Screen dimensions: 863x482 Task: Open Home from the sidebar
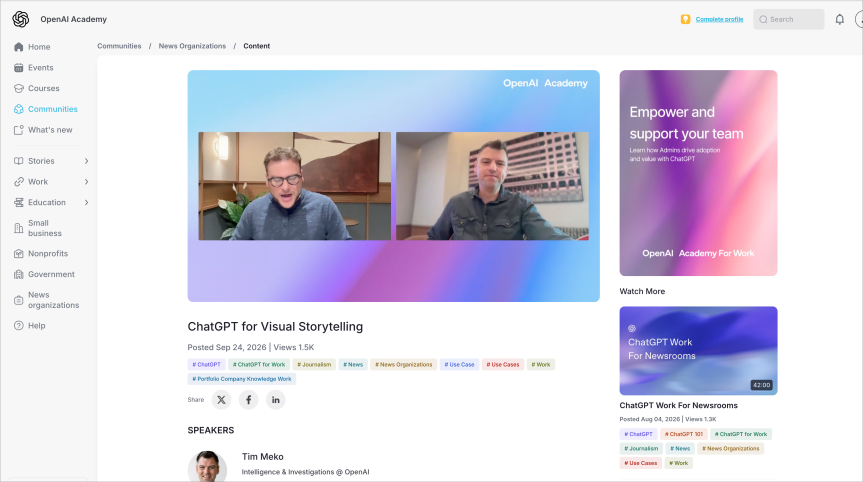pos(39,47)
